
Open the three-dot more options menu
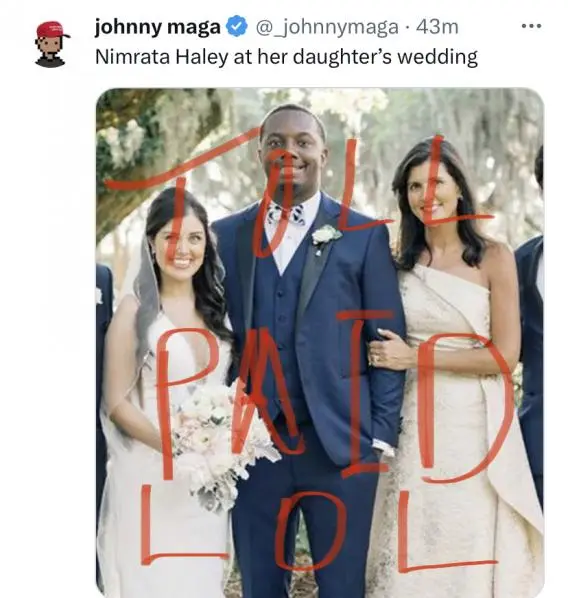pyautogui.click(x=531, y=26)
